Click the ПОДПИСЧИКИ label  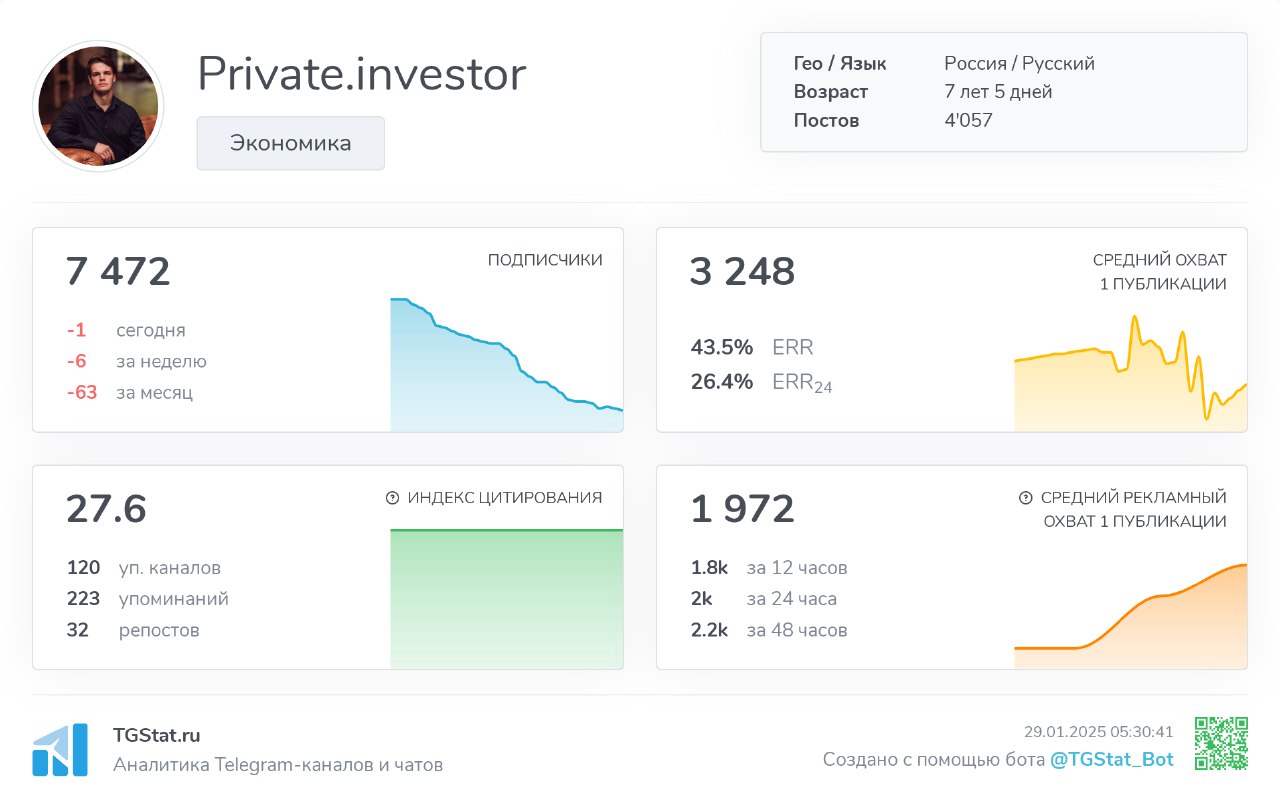[x=545, y=260]
